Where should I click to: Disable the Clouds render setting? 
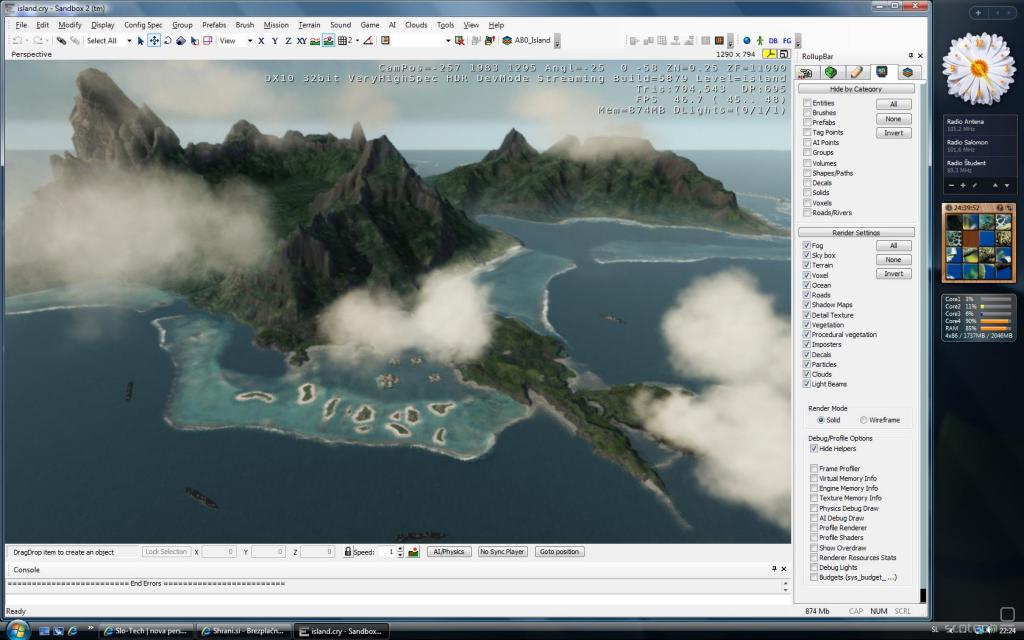[807, 374]
